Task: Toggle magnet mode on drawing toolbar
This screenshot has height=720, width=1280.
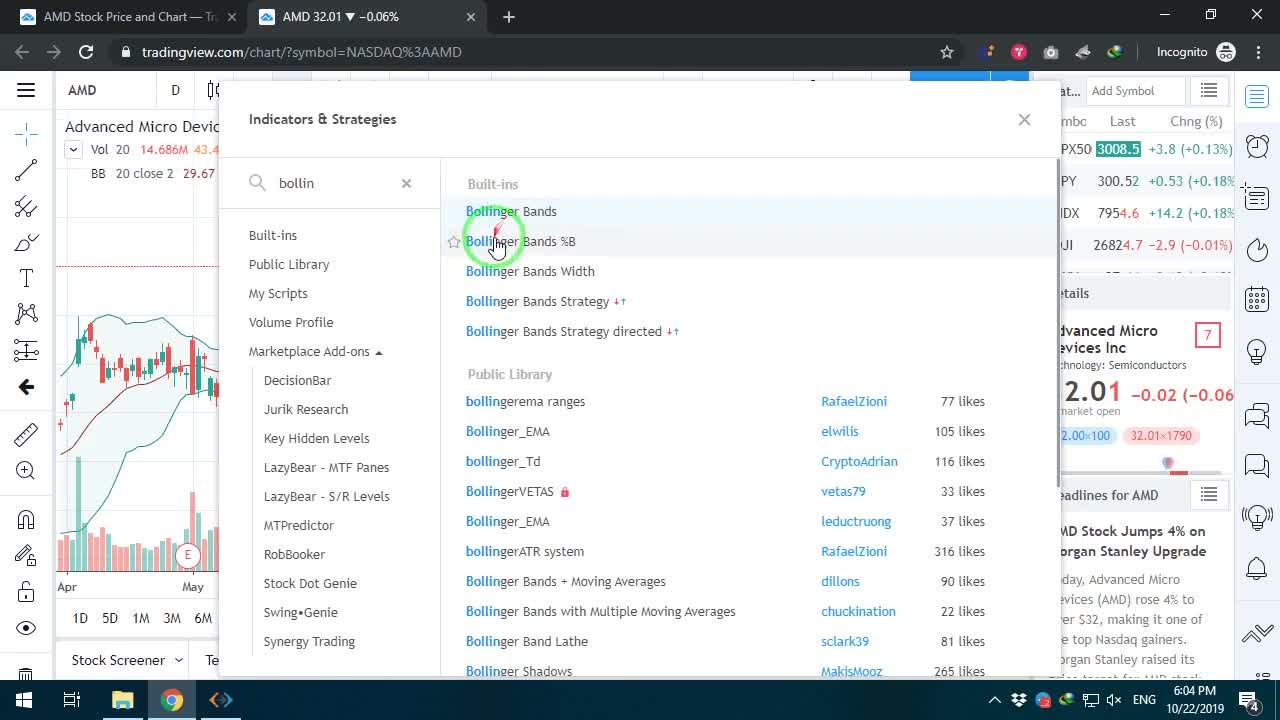Action: (26, 519)
